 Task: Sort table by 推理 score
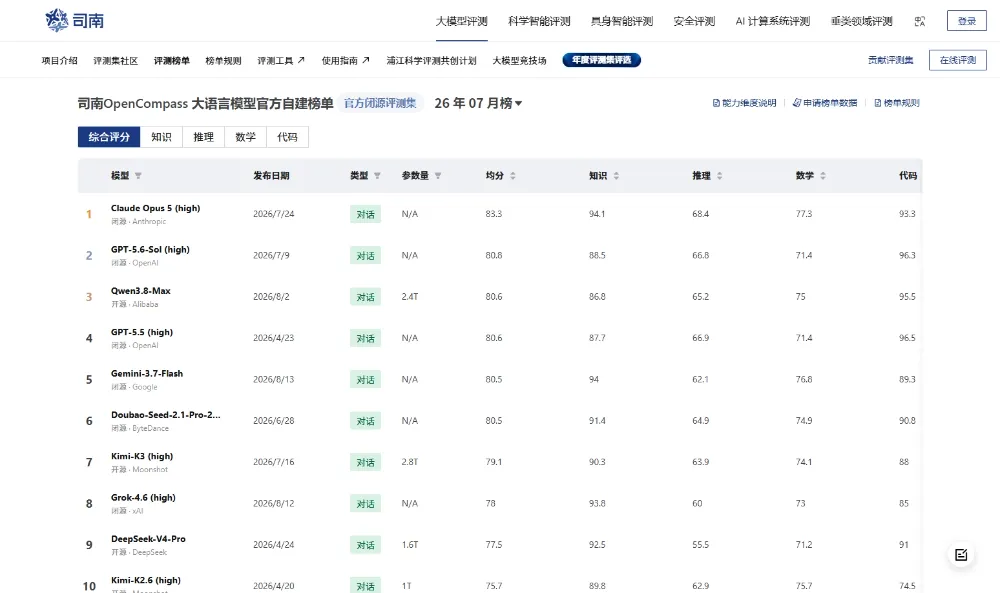pos(719,176)
